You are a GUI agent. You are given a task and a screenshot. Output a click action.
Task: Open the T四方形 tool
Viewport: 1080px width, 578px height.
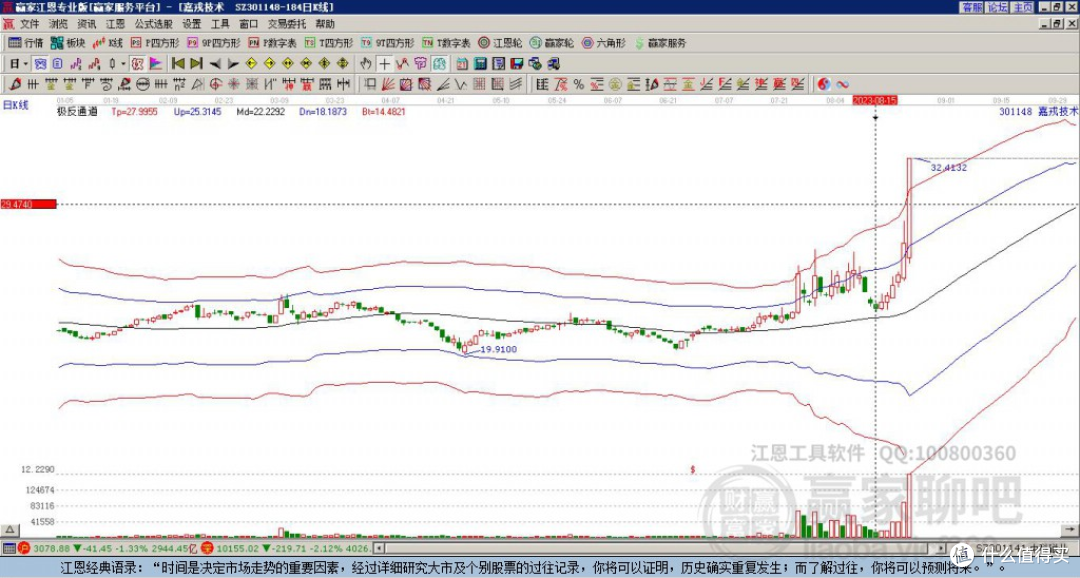[x=329, y=43]
